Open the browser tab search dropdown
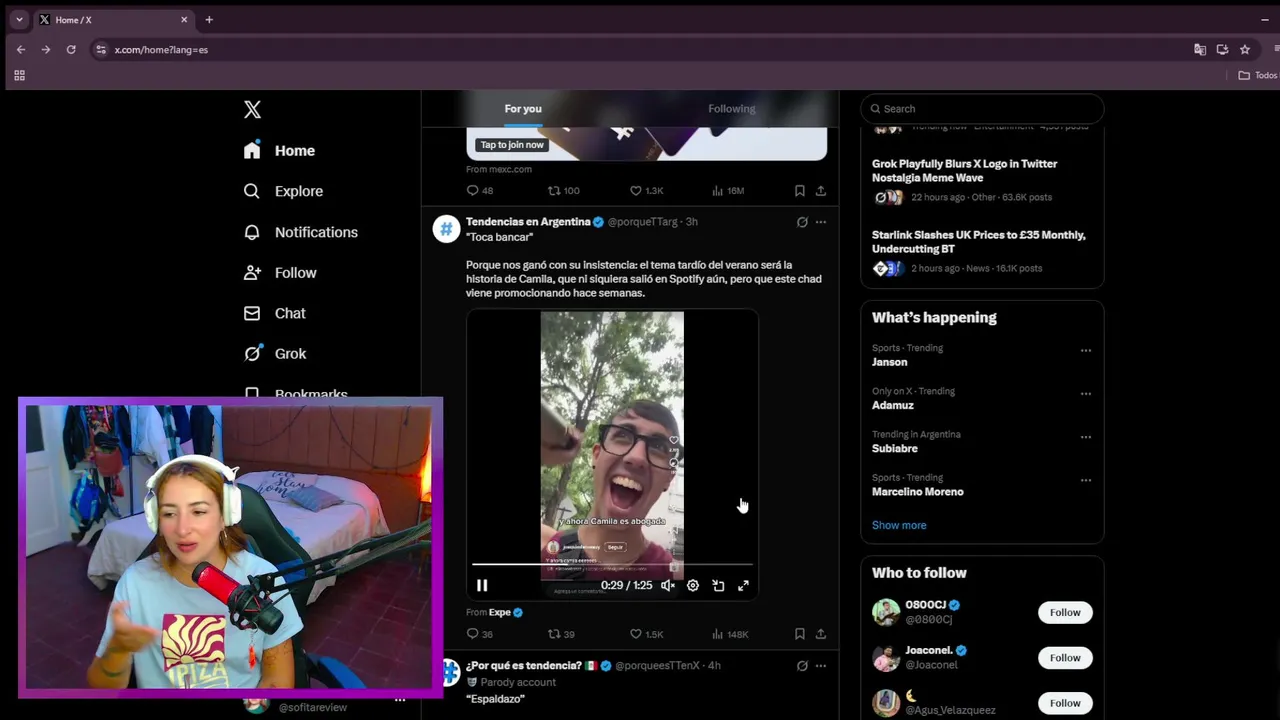 (19, 20)
